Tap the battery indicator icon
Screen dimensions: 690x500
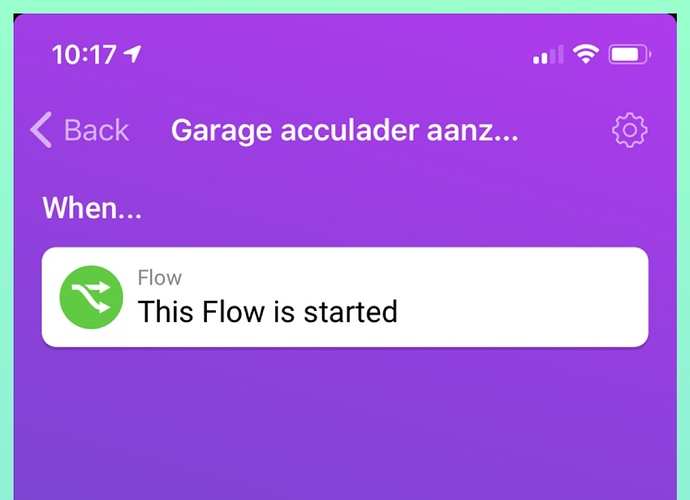pyautogui.click(x=630, y=55)
